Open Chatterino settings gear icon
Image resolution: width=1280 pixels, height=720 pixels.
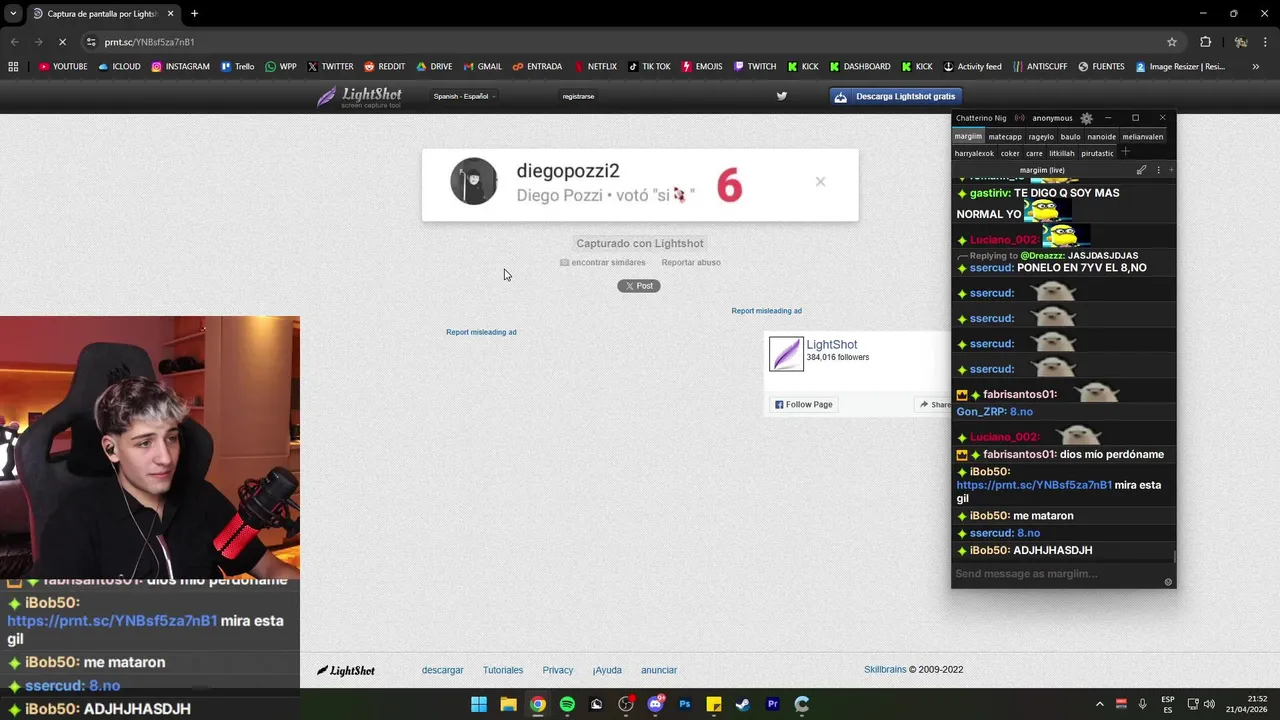(x=1087, y=118)
